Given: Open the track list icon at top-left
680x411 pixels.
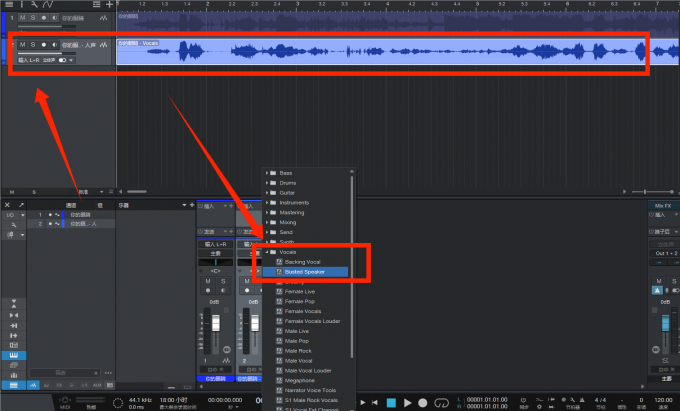Looking at the screenshot, I should click(9, 4).
